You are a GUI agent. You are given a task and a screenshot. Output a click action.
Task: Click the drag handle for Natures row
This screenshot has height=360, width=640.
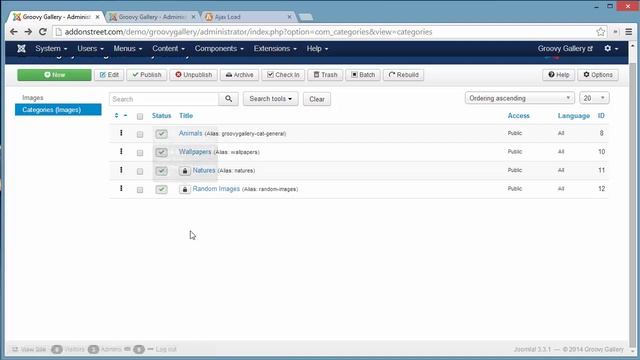(121, 170)
